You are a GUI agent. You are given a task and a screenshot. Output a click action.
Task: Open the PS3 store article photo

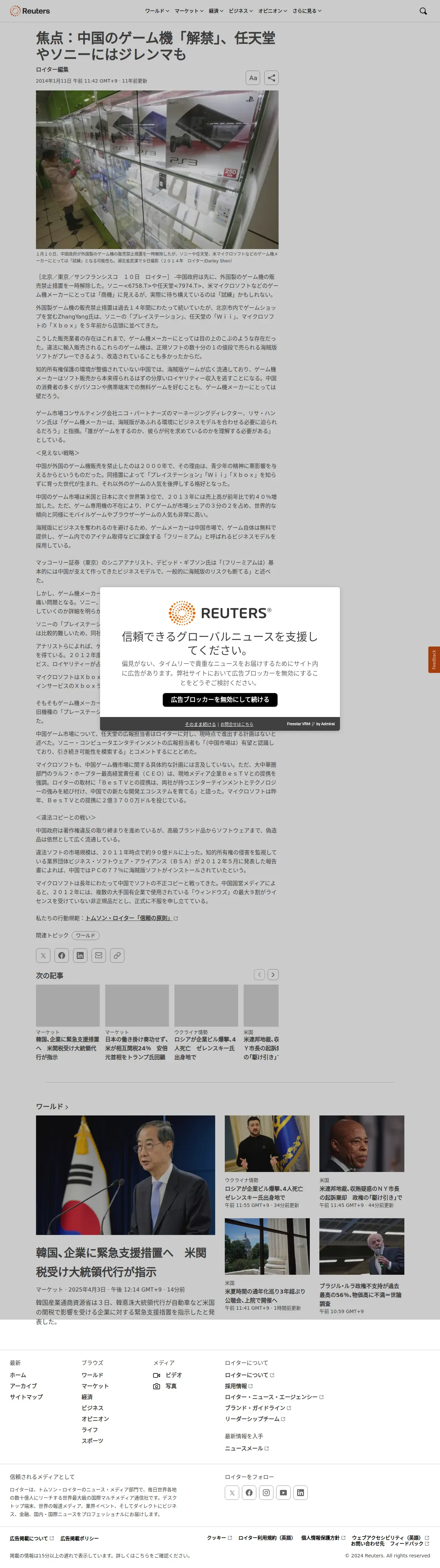[157, 169]
